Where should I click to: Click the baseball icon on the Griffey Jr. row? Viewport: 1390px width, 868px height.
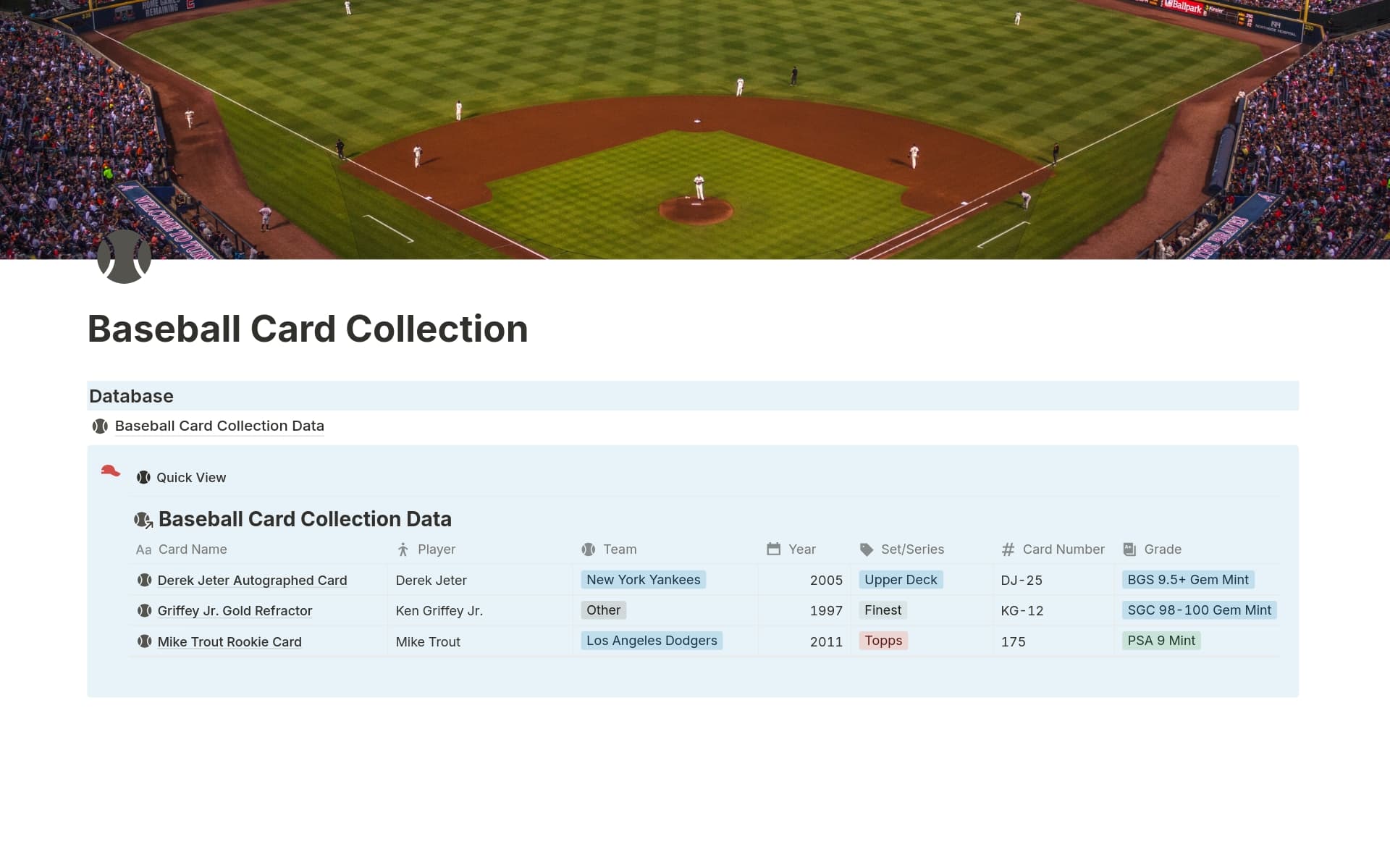point(144,610)
